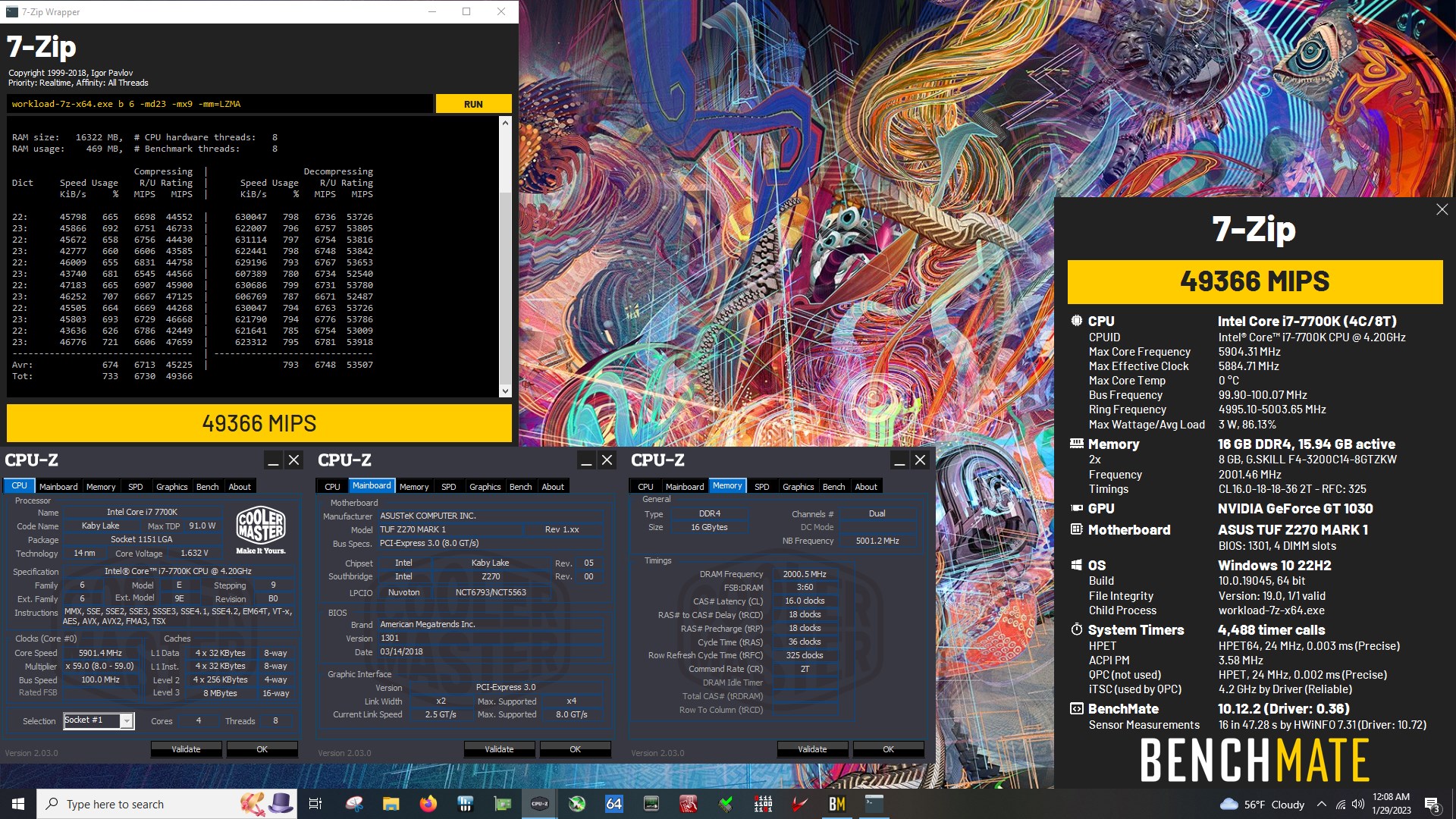Click the GPU card icon in BenchMate panel
The height and width of the screenshot is (819, 1456).
(x=1076, y=508)
